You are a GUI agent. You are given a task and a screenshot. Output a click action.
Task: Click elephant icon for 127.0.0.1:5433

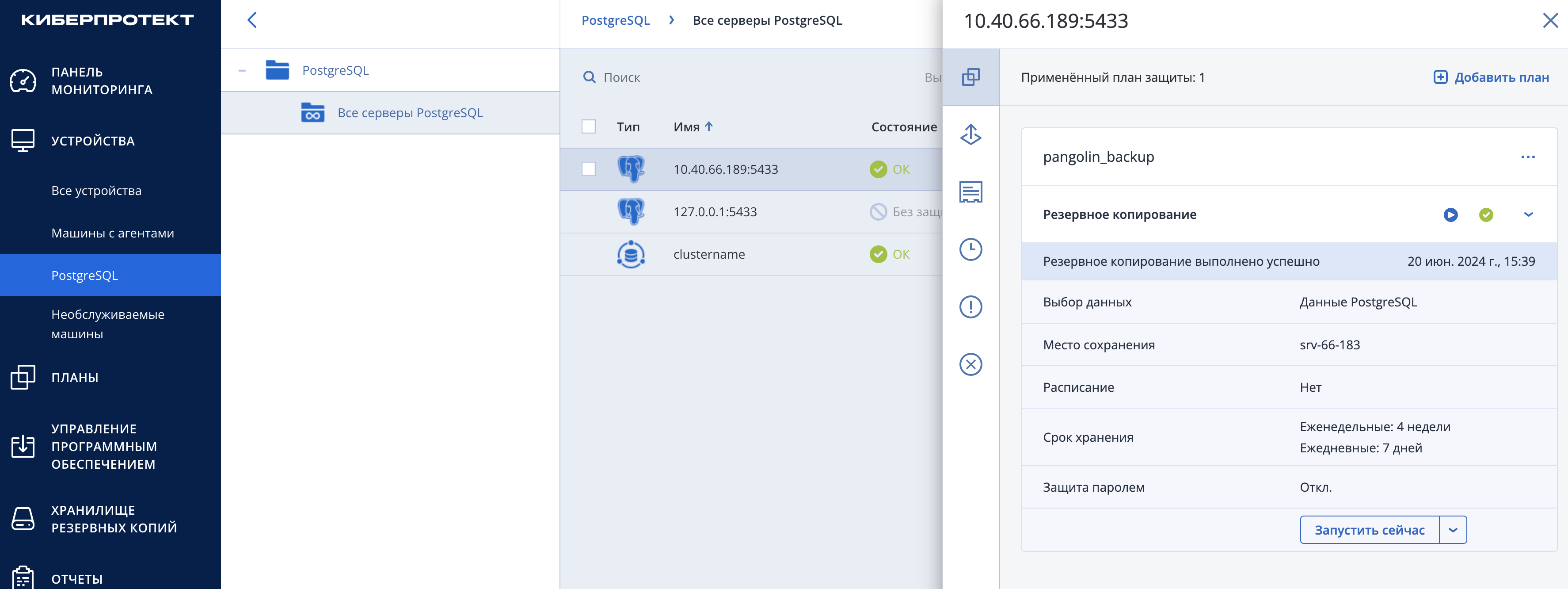coord(631,211)
